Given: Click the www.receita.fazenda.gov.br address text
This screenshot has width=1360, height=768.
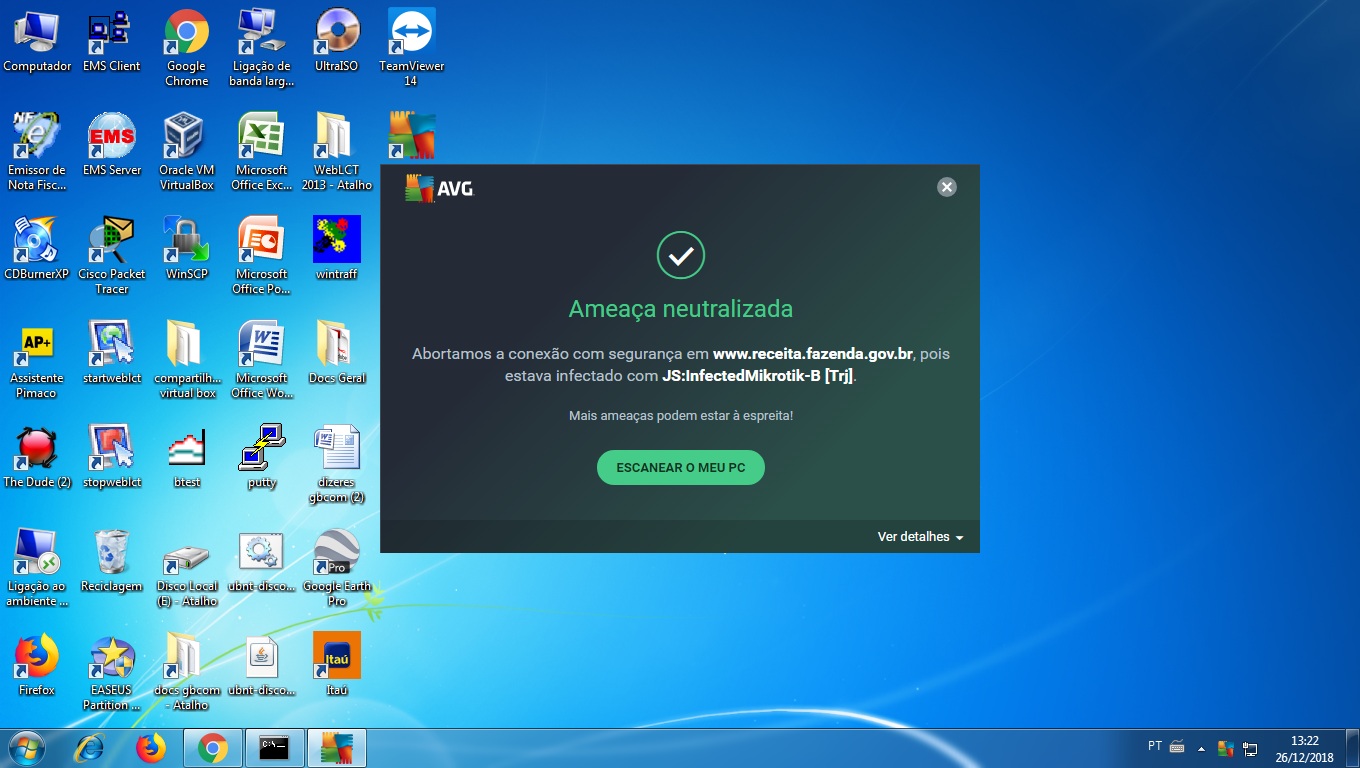Looking at the screenshot, I should 813,354.
